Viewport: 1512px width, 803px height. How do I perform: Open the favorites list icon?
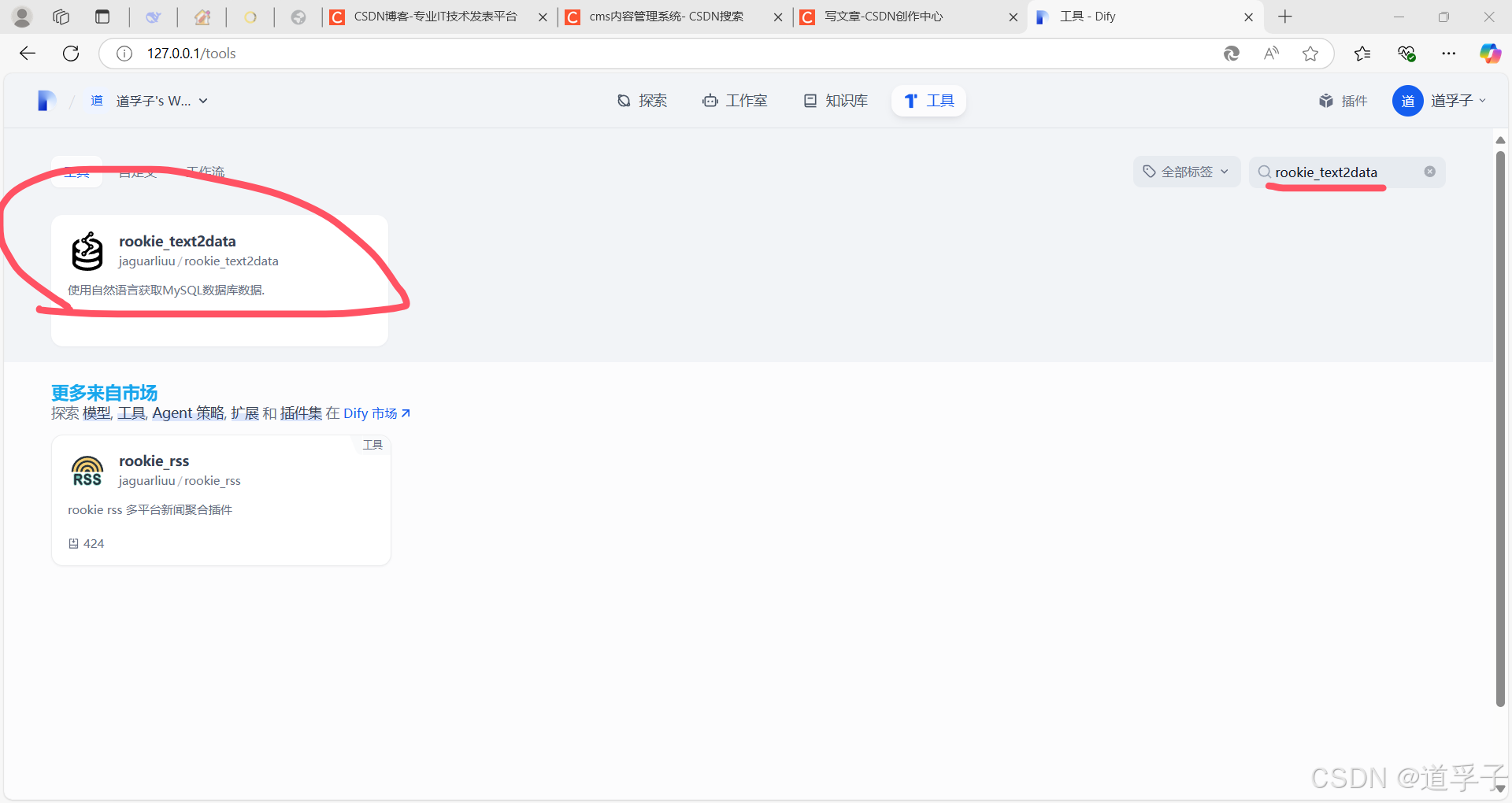[1362, 54]
